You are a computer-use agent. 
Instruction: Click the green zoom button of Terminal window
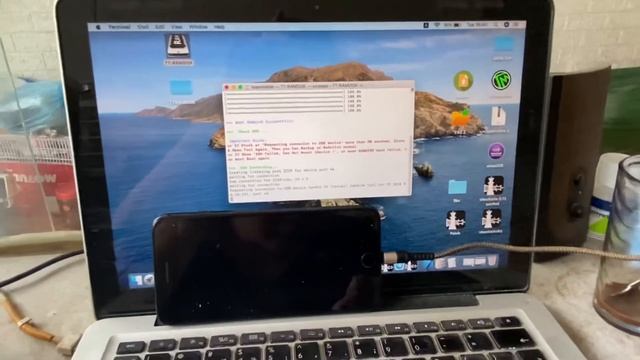tap(240, 87)
